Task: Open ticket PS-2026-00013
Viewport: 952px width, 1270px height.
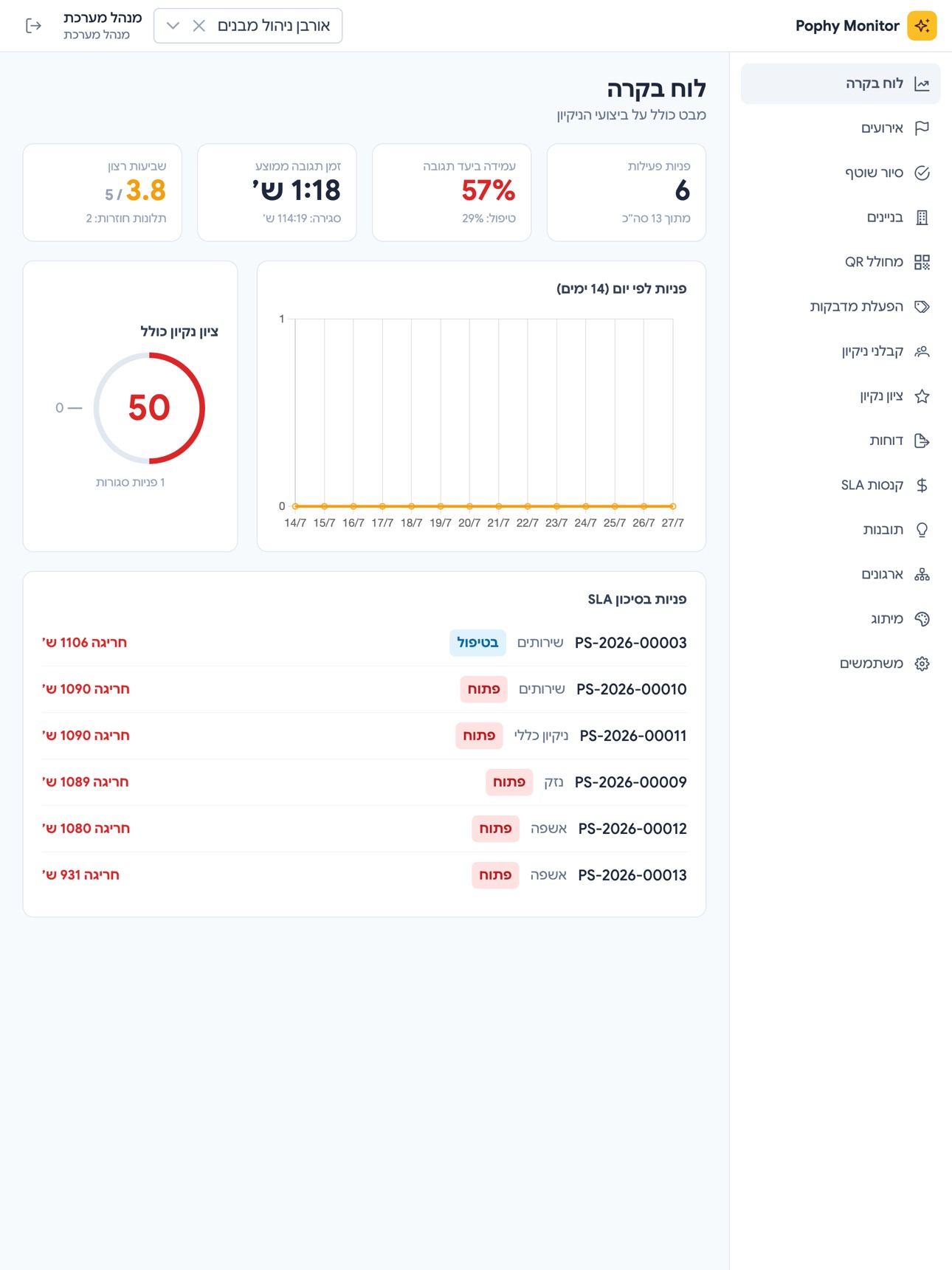Action: point(632,875)
